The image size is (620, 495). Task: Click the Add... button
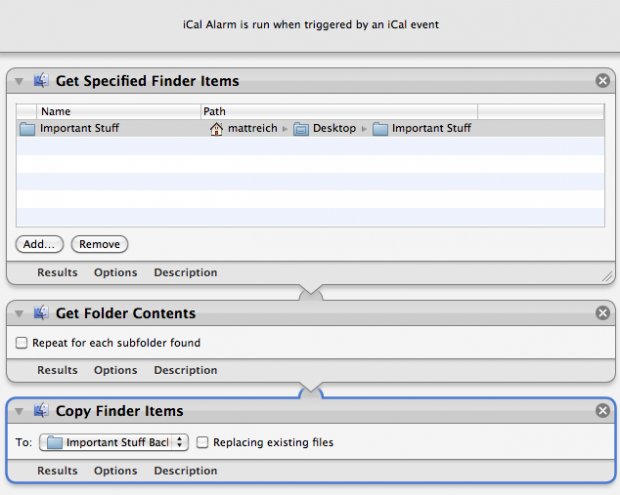point(39,244)
